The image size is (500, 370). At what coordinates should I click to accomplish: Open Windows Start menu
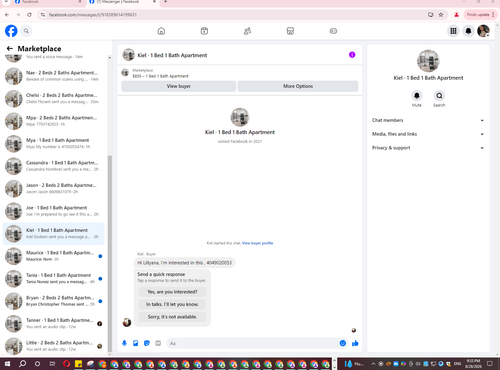[x=7, y=364]
